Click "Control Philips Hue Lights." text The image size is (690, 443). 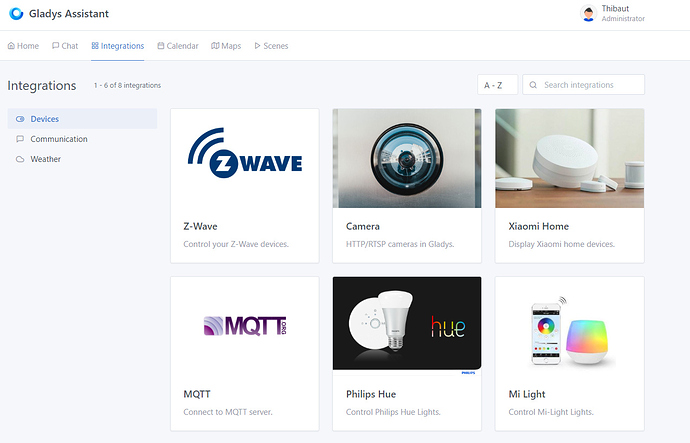pos(393,412)
